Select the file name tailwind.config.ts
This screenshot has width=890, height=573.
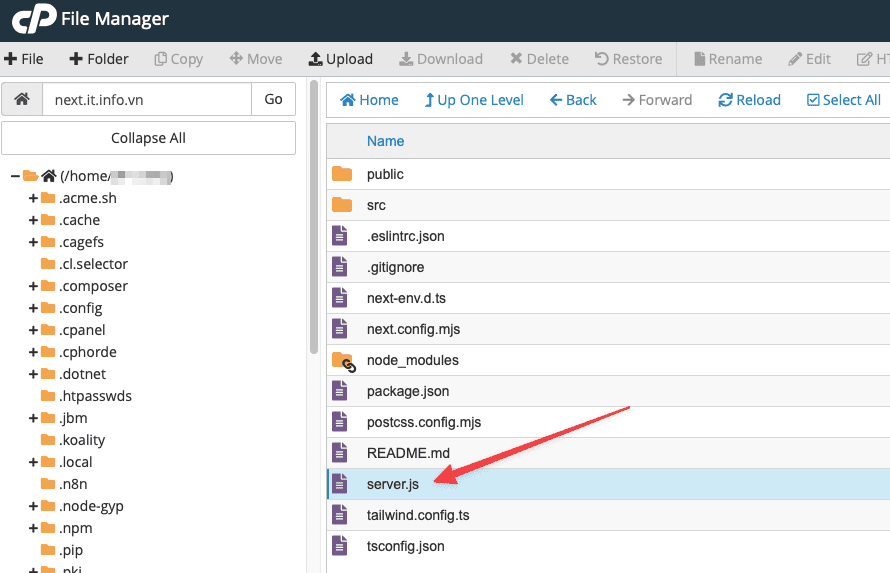pyautogui.click(x=418, y=515)
